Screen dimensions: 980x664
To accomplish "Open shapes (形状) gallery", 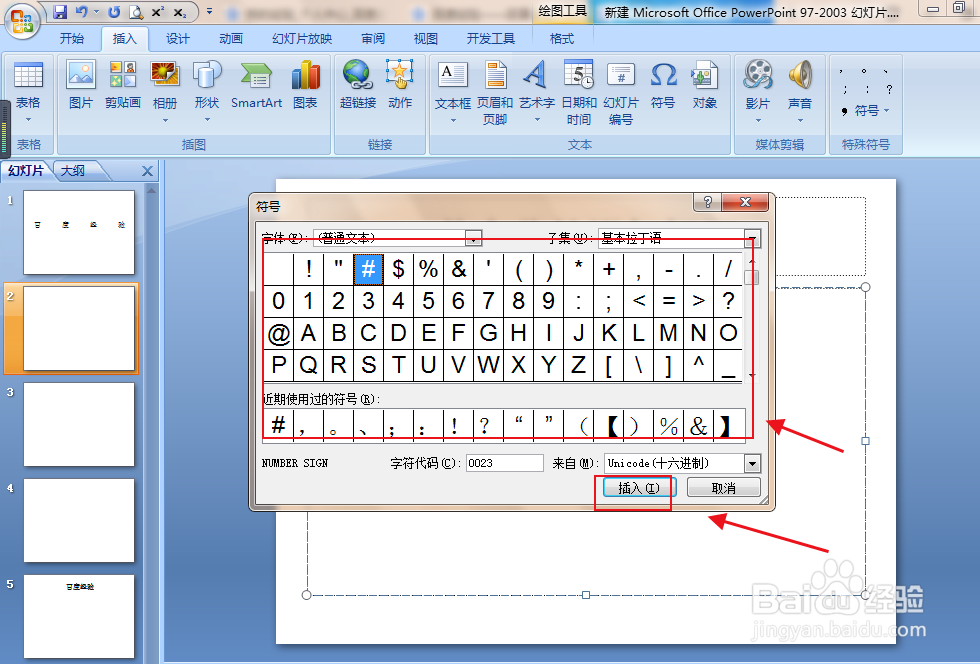I will pos(207,91).
